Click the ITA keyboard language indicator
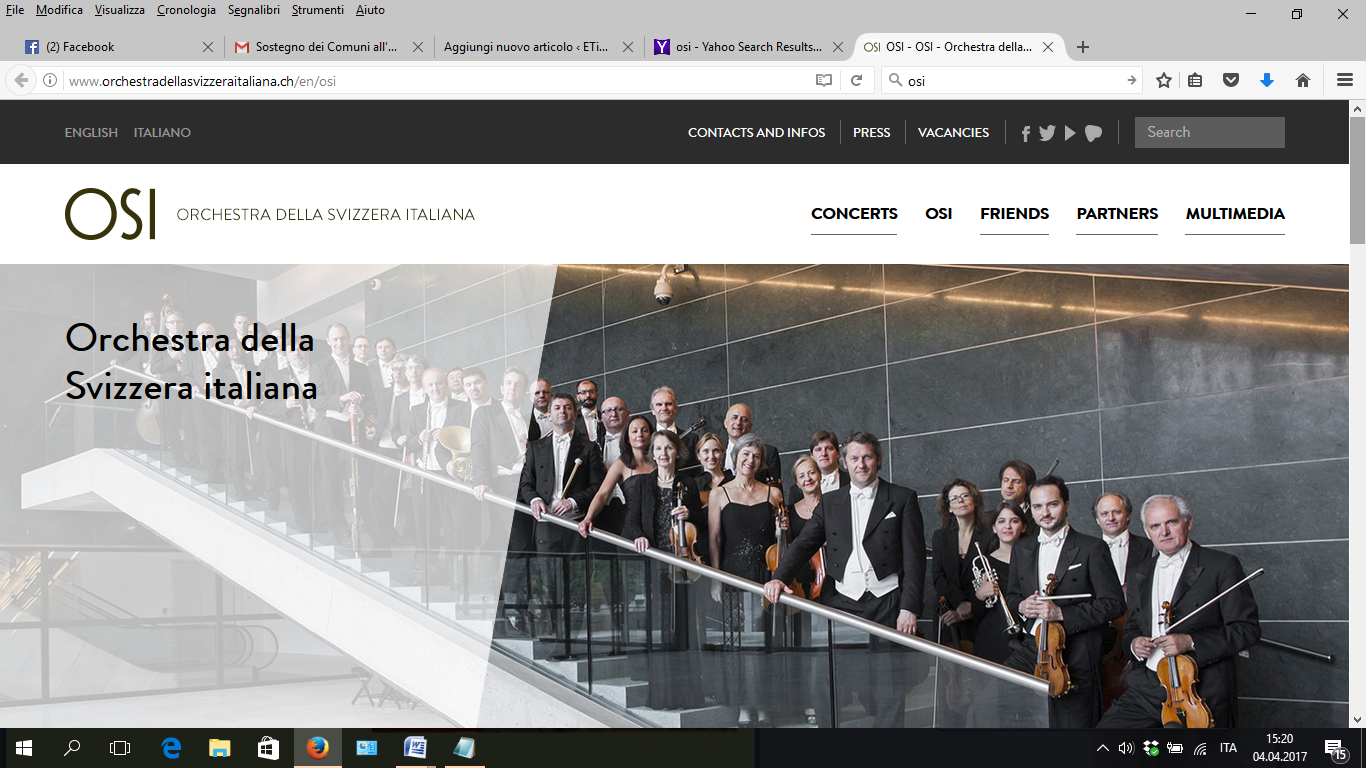1366x768 pixels. tap(1228, 748)
